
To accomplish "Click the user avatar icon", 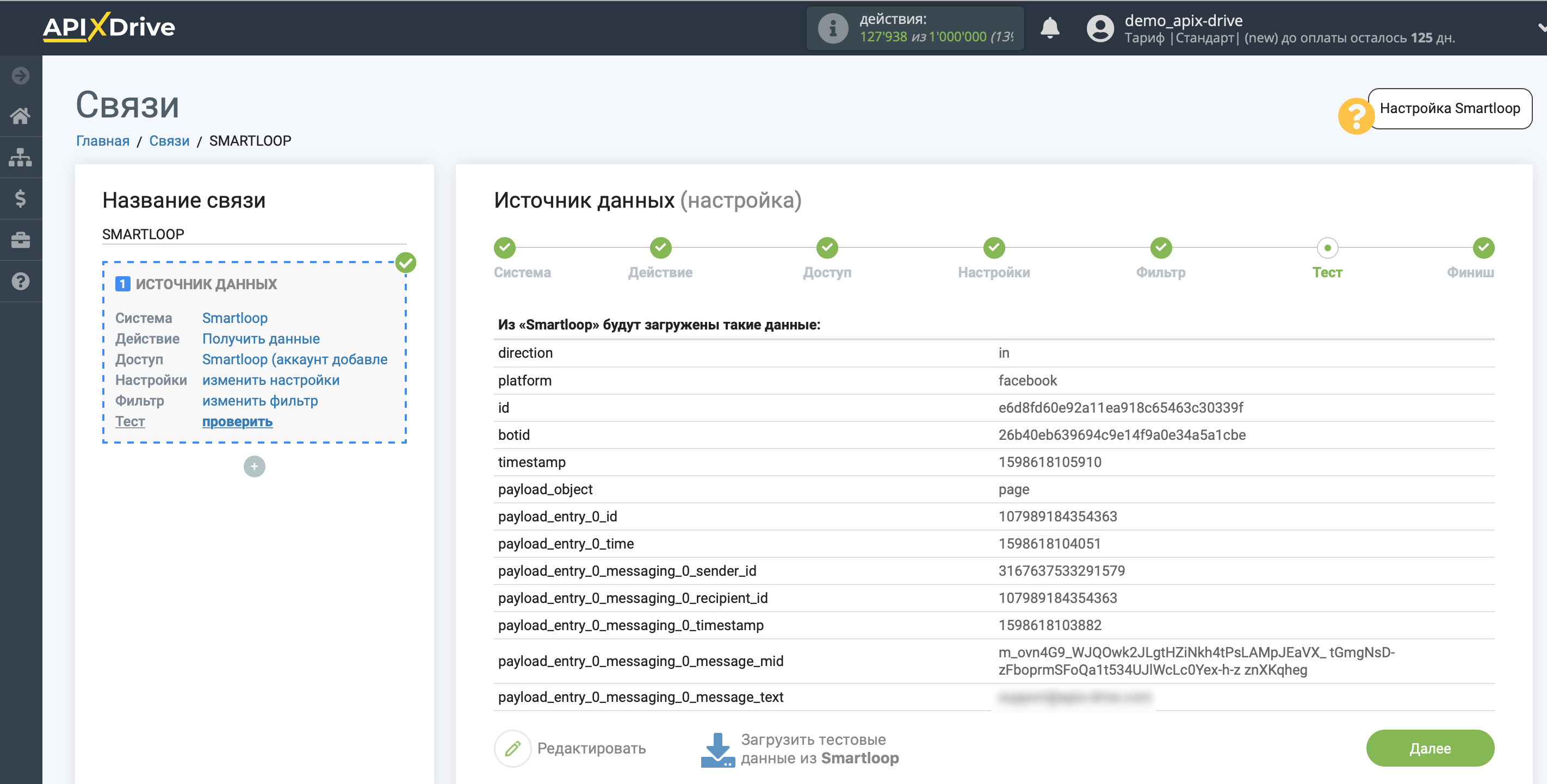I will pos(1099,28).
